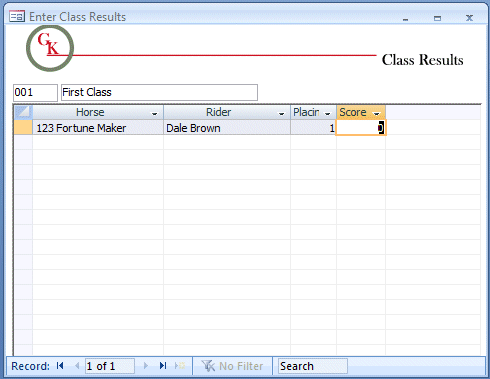Click the active Score cell
Image resolution: width=490 pixels, height=379 pixels.
[x=361, y=128]
